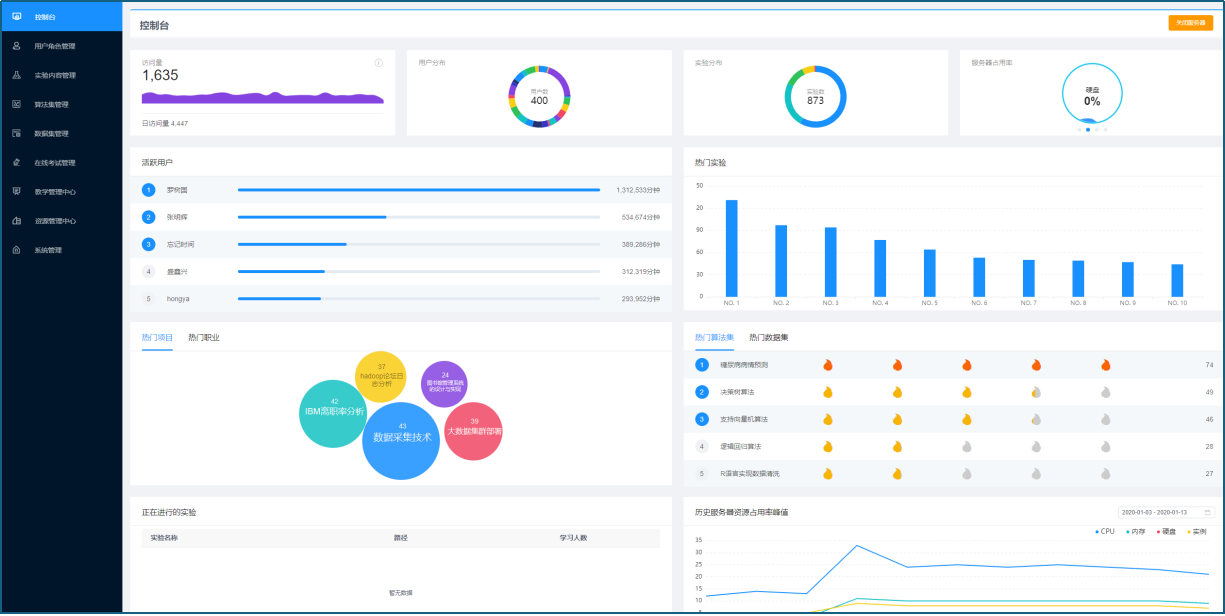Open 在线考试管理 in the sidebar
Screen dimensions: 1225x616
[61, 163]
